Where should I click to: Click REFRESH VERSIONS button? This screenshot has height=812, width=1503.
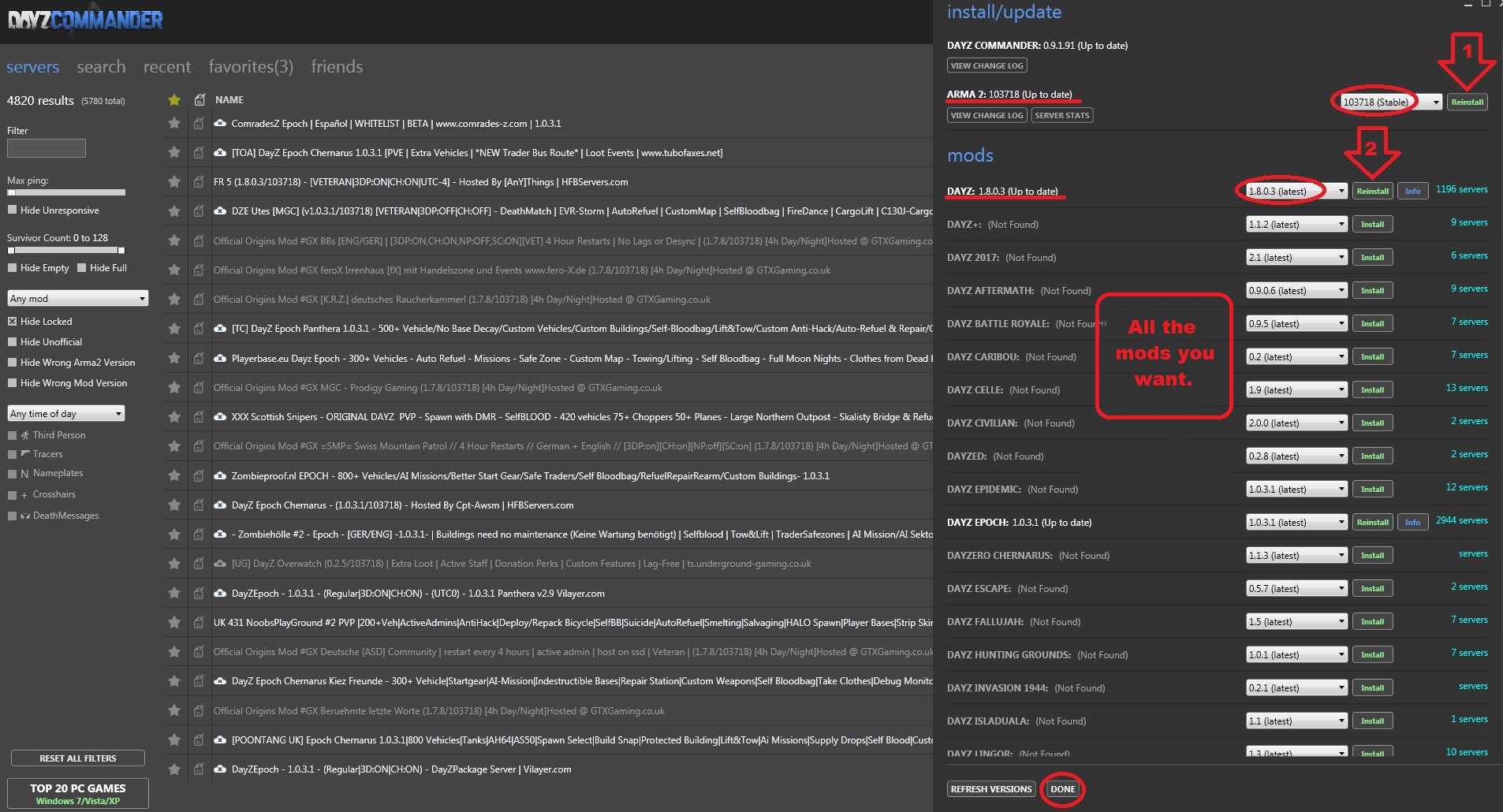(x=991, y=789)
